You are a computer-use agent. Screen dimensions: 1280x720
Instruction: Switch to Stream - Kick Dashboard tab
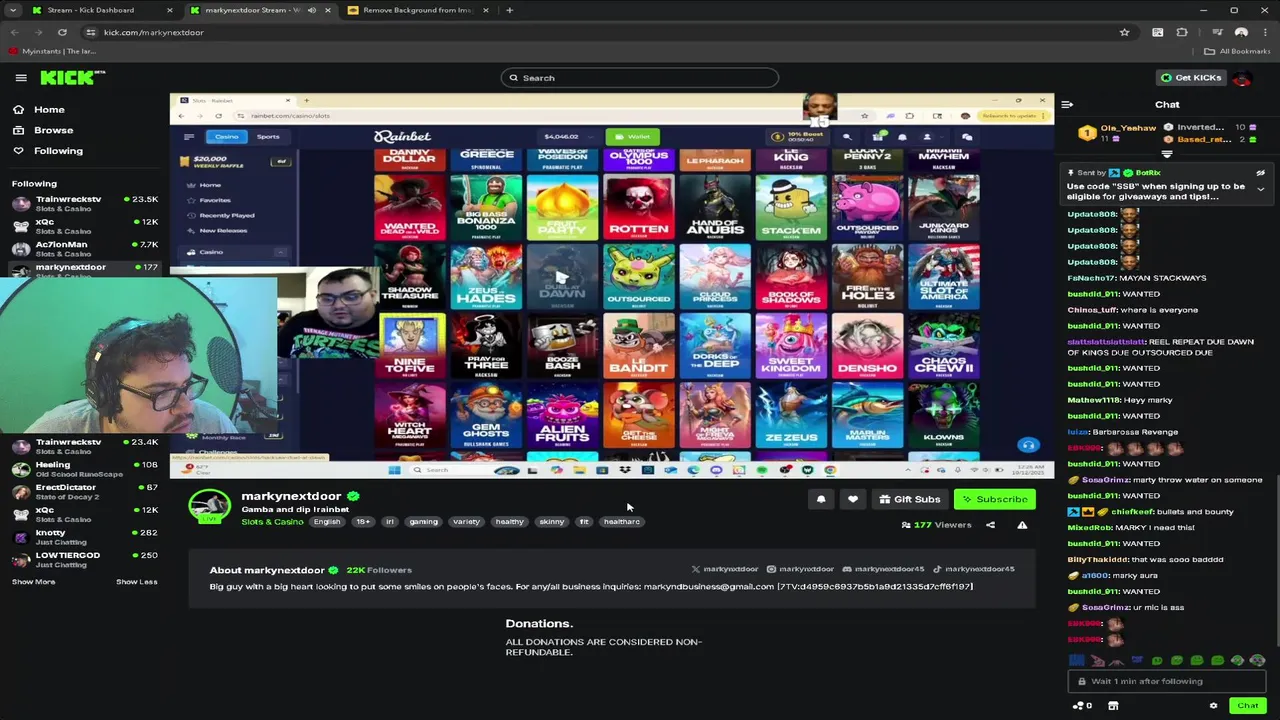98,10
